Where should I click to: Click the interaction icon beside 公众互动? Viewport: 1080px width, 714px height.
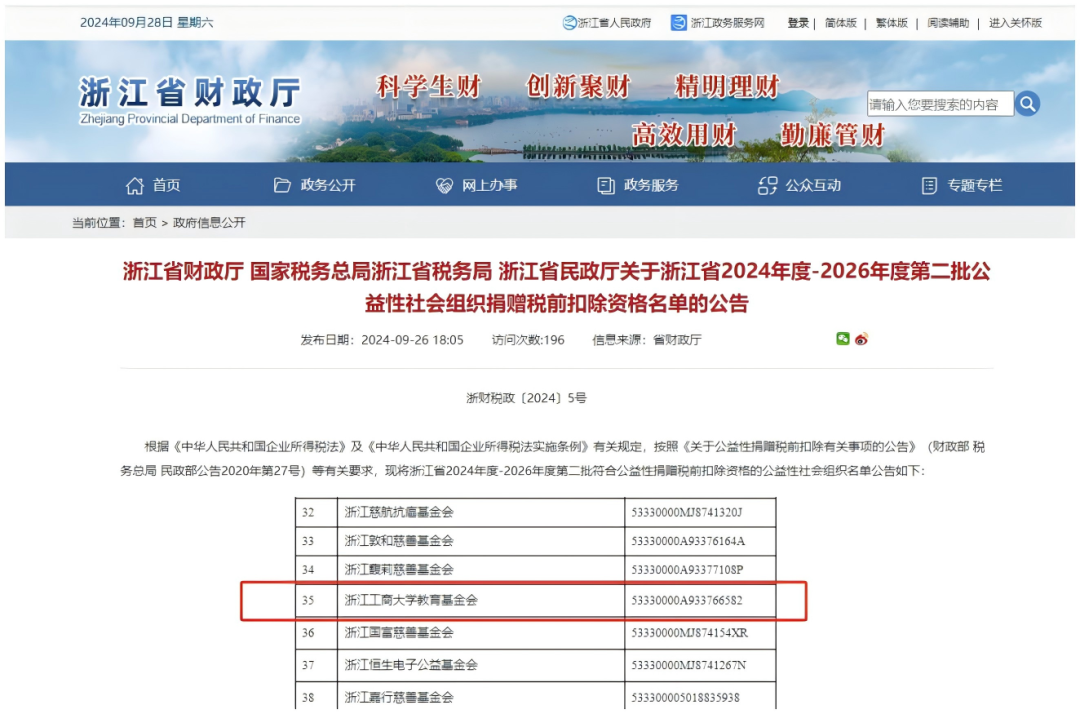[767, 185]
